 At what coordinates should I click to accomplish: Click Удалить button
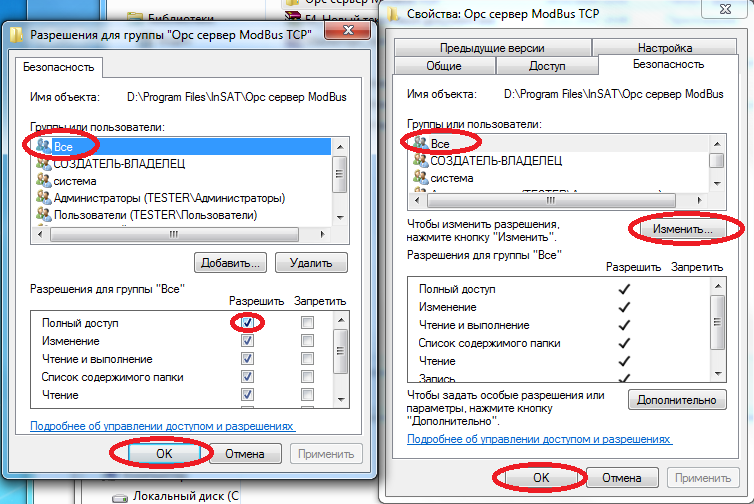(311, 263)
